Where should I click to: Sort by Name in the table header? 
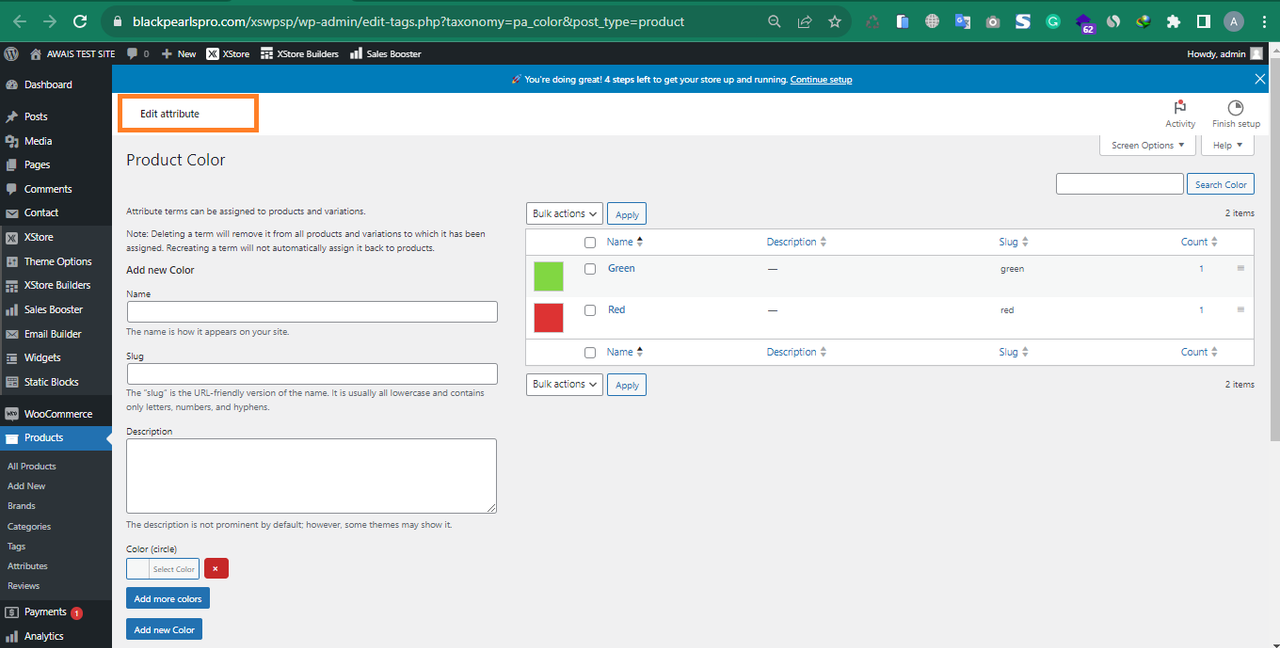coord(625,242)
